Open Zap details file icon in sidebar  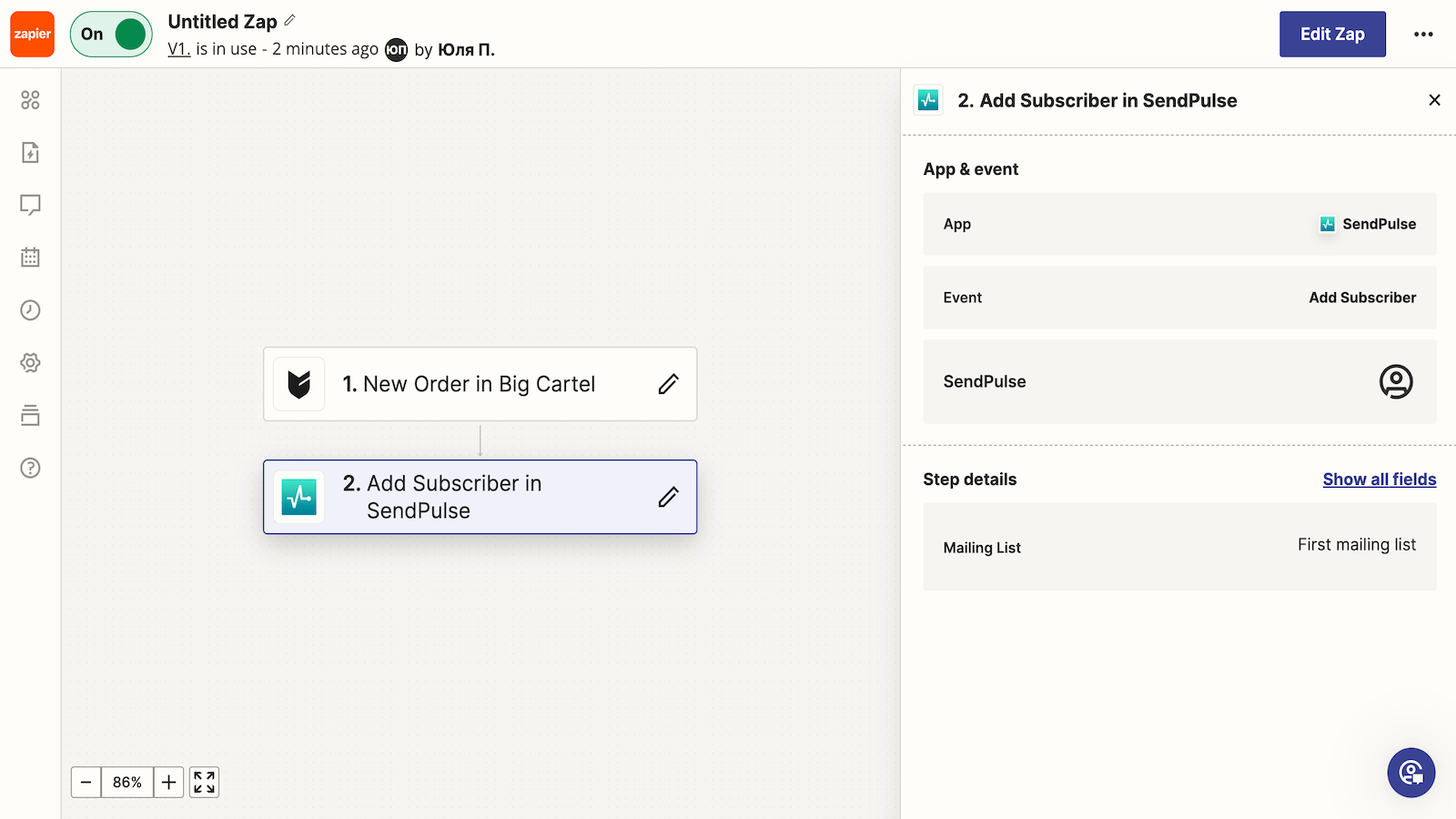pos(30,153)
